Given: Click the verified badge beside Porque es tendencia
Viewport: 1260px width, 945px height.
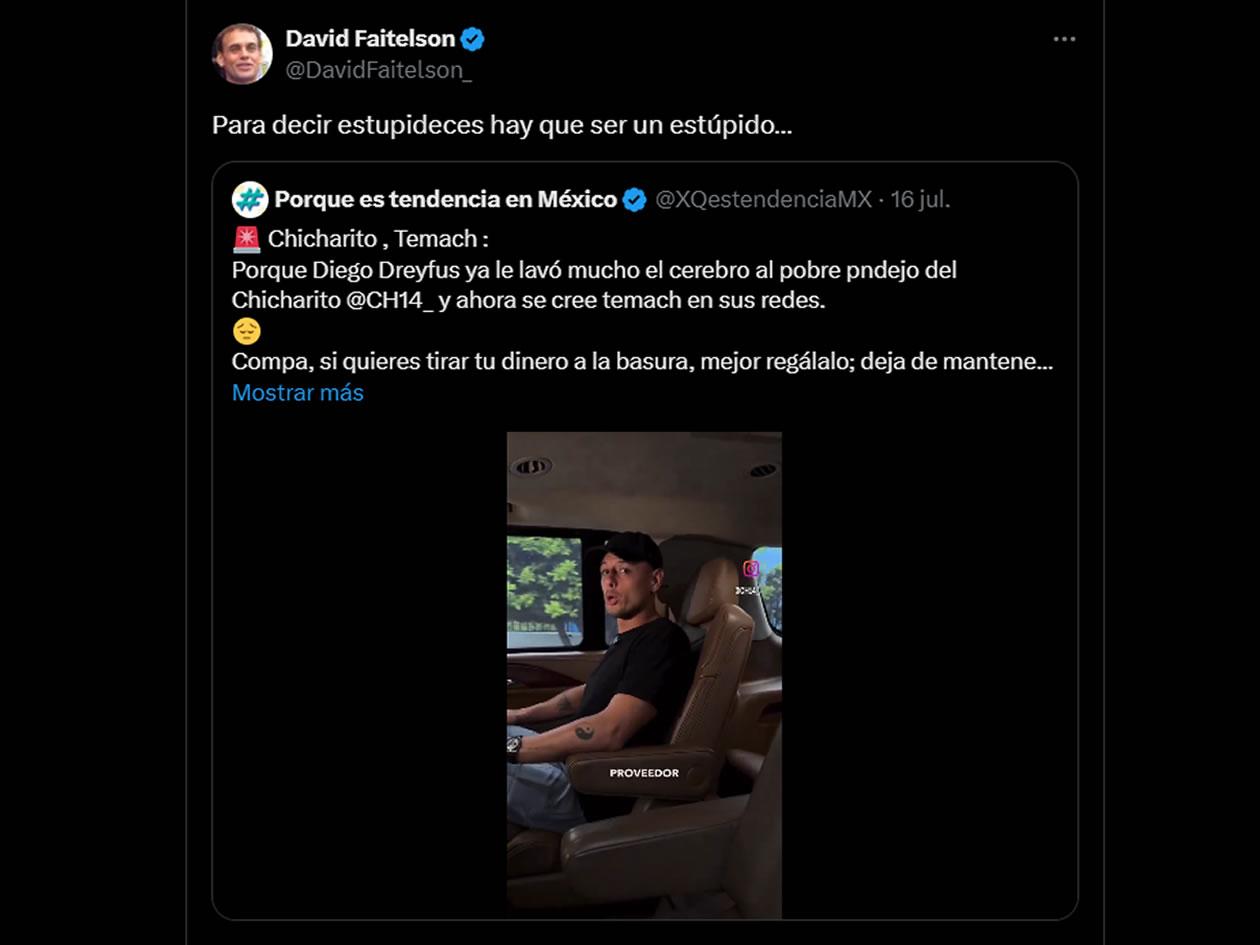Looking at the screenshot, I should pyautogui.click(x=634, y=200).
